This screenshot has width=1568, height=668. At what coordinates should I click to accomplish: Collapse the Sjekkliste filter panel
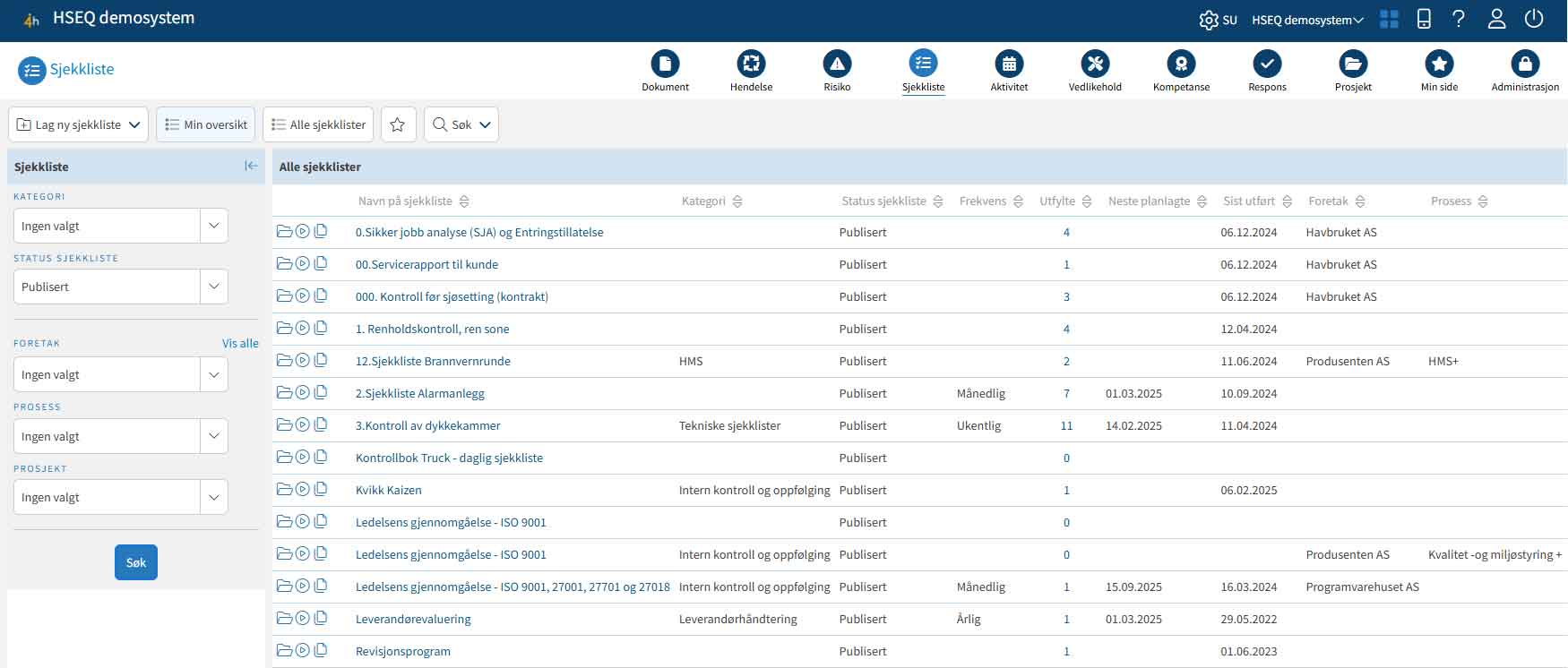click(x=251, y=166)
